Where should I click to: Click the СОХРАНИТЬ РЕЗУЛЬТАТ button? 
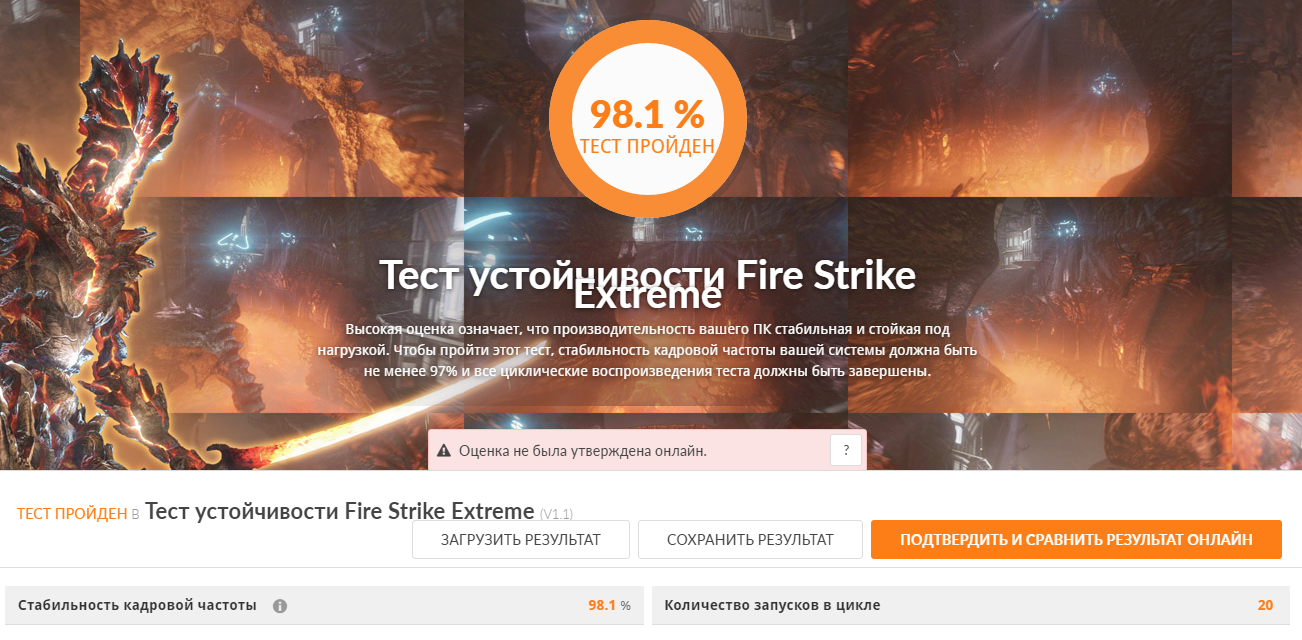pyautogui.click(x=750, y=539)
